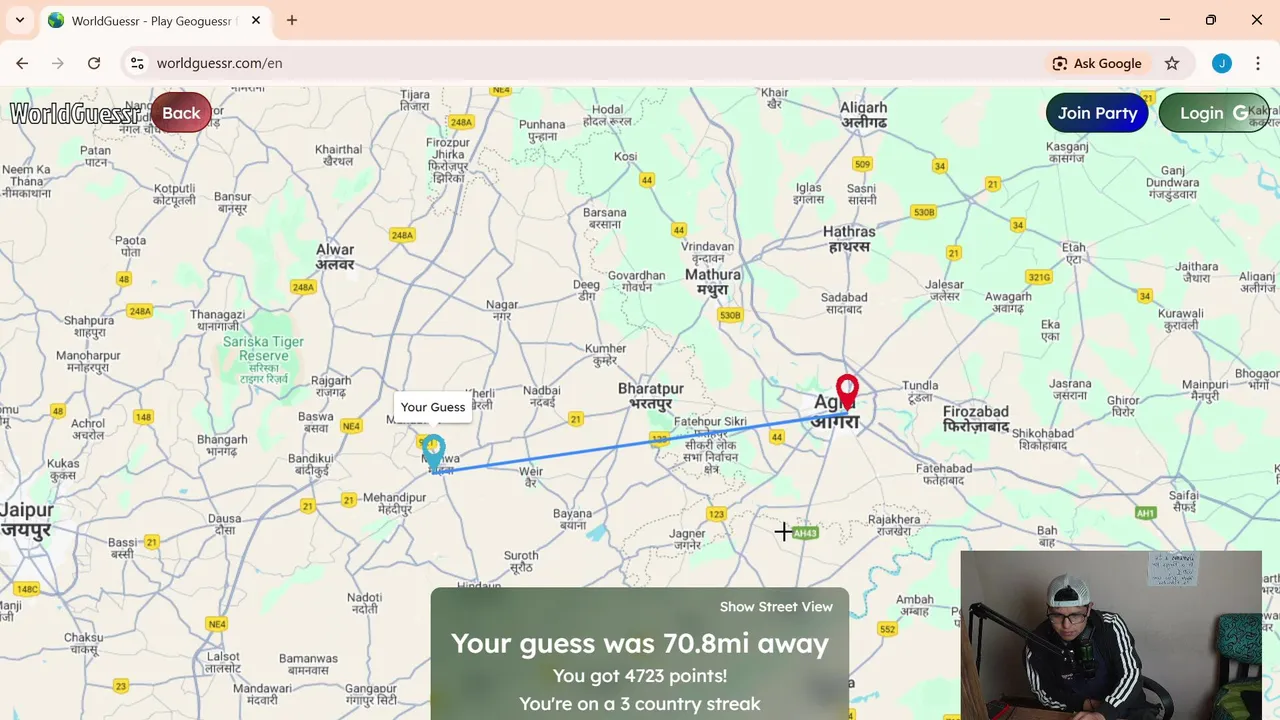Click the Bharatpur city label
Screen dimensions: 1280x720
651,396
